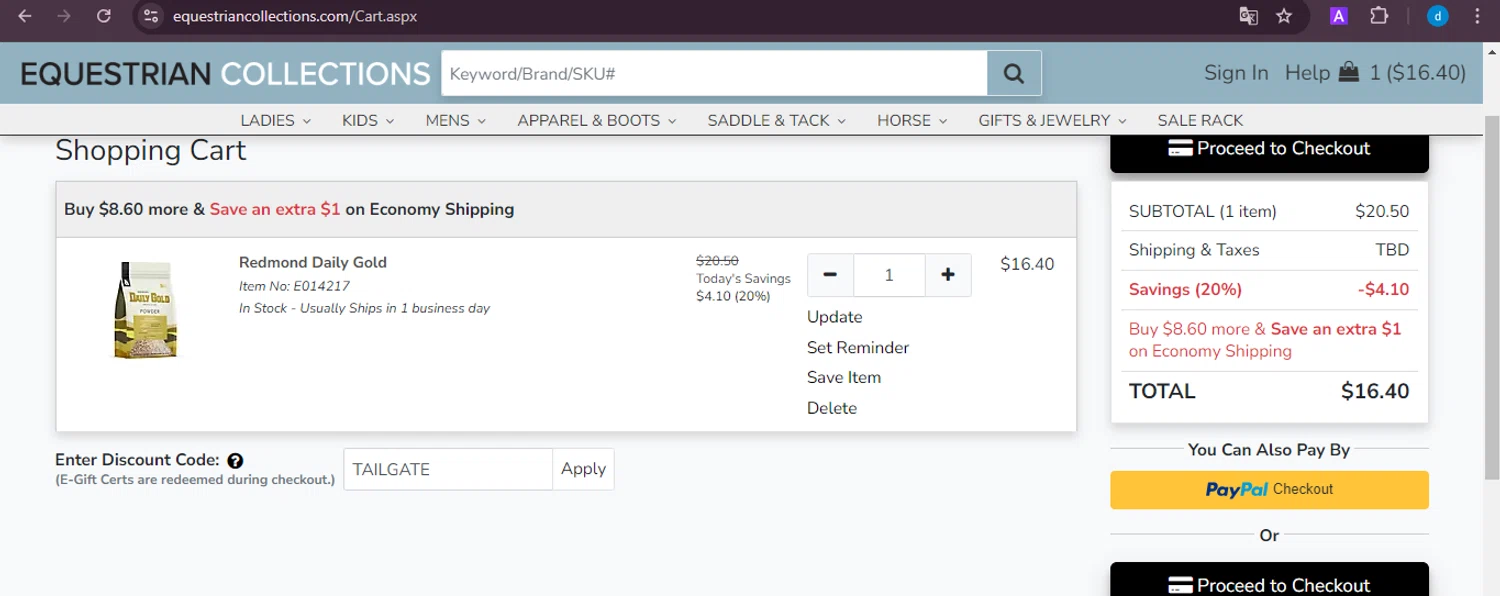Image resolution: width=1500 pixels, height=596 pixels.
Task: Click the Redmond Daily Gold product thumbnail
Action: [x=145, y=310]
